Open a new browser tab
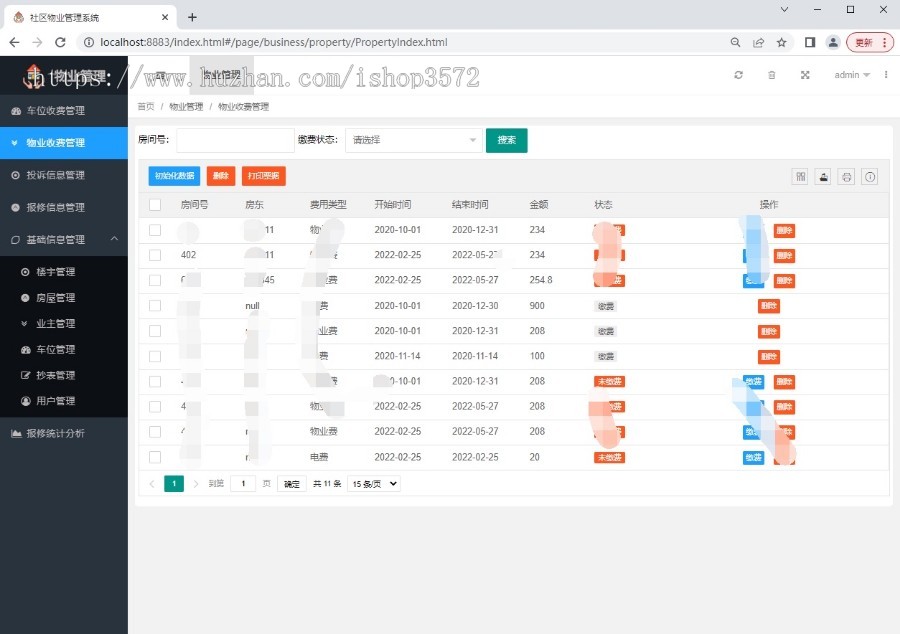Screen dimensions: 900x634 click(x=192, y=17)
